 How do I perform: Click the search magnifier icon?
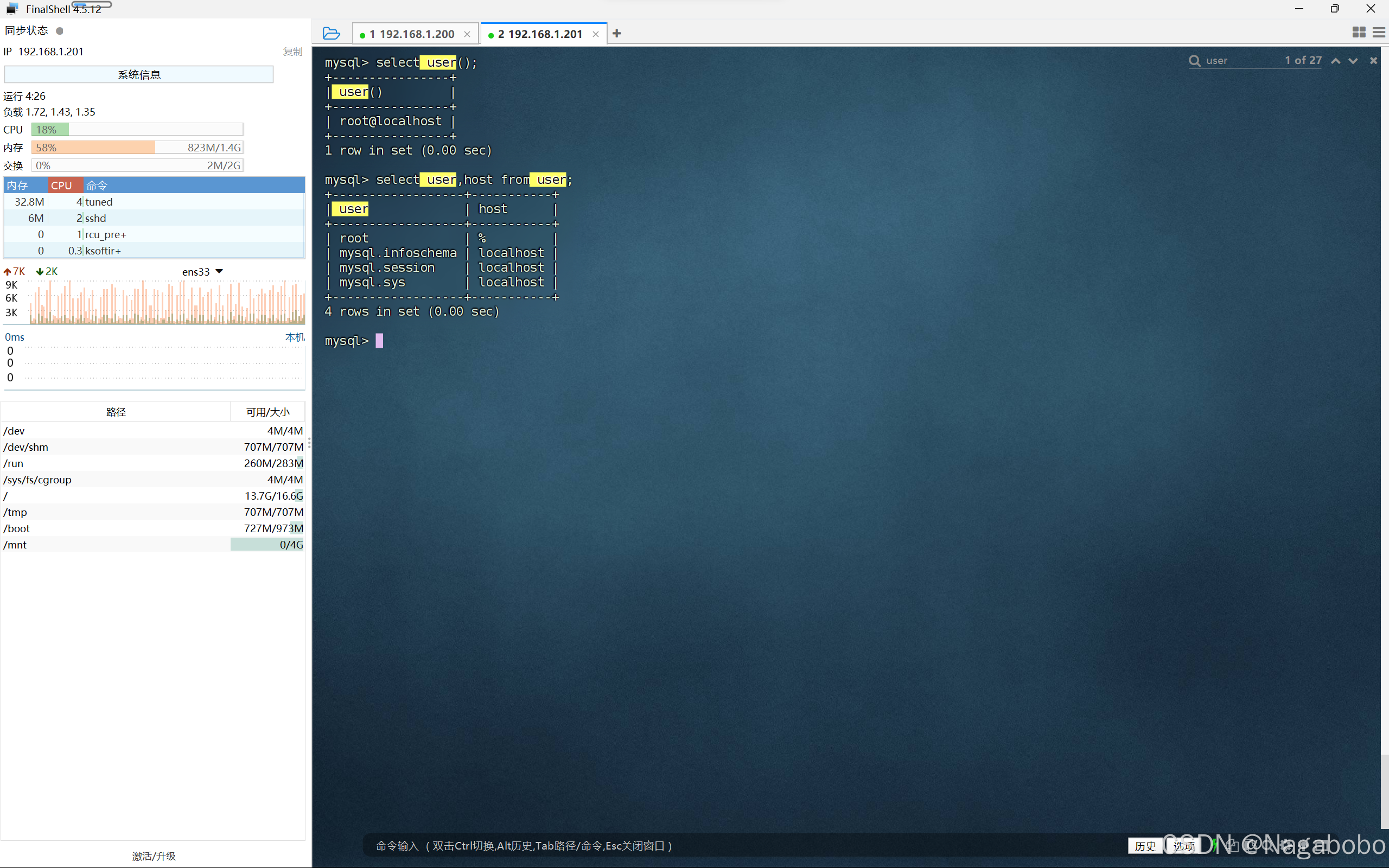[1194, 61]
